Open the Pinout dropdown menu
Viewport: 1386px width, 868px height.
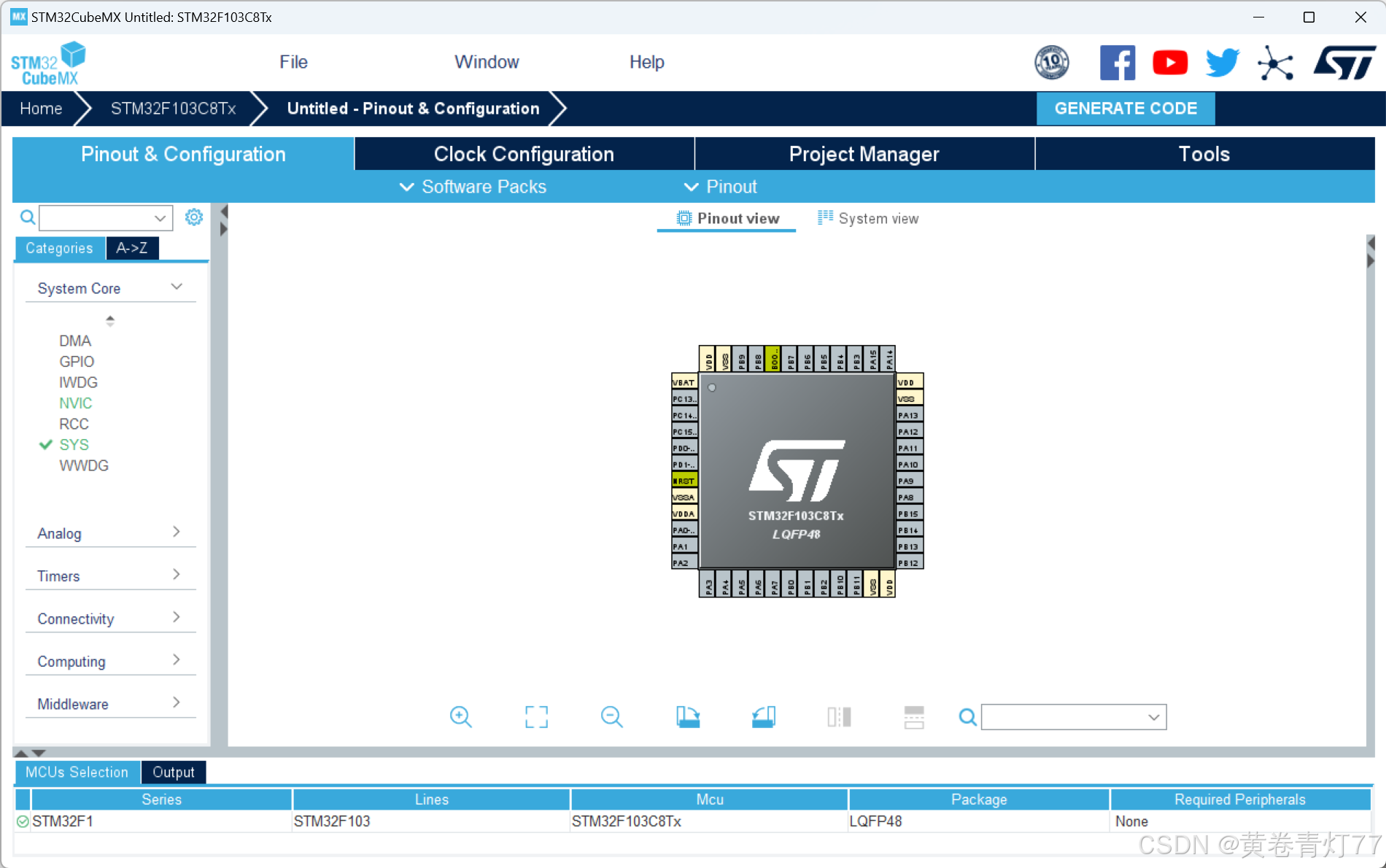pyautogui.click(x=720, y=187)
